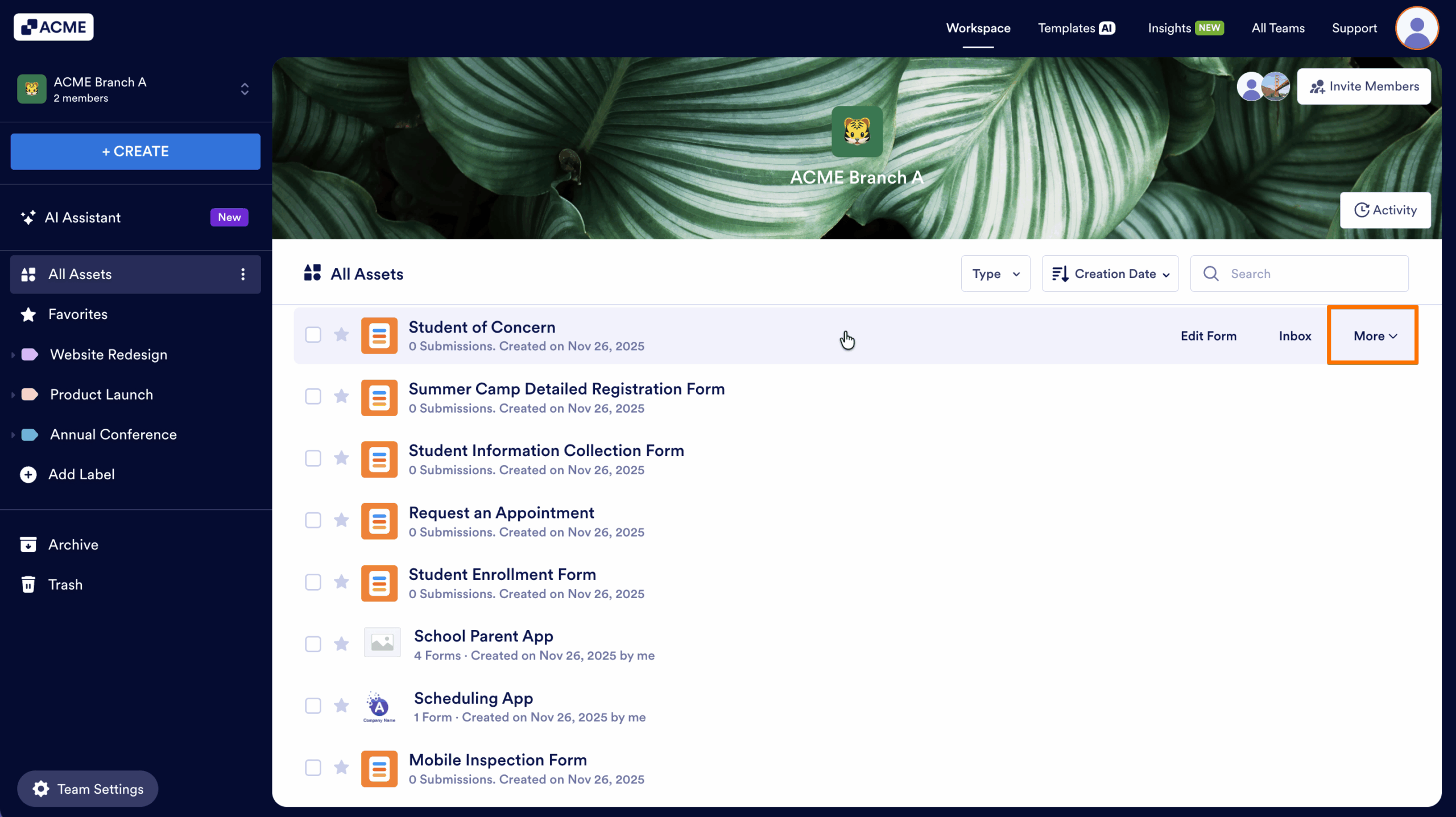Click the ACME logo

click(53, 27)
